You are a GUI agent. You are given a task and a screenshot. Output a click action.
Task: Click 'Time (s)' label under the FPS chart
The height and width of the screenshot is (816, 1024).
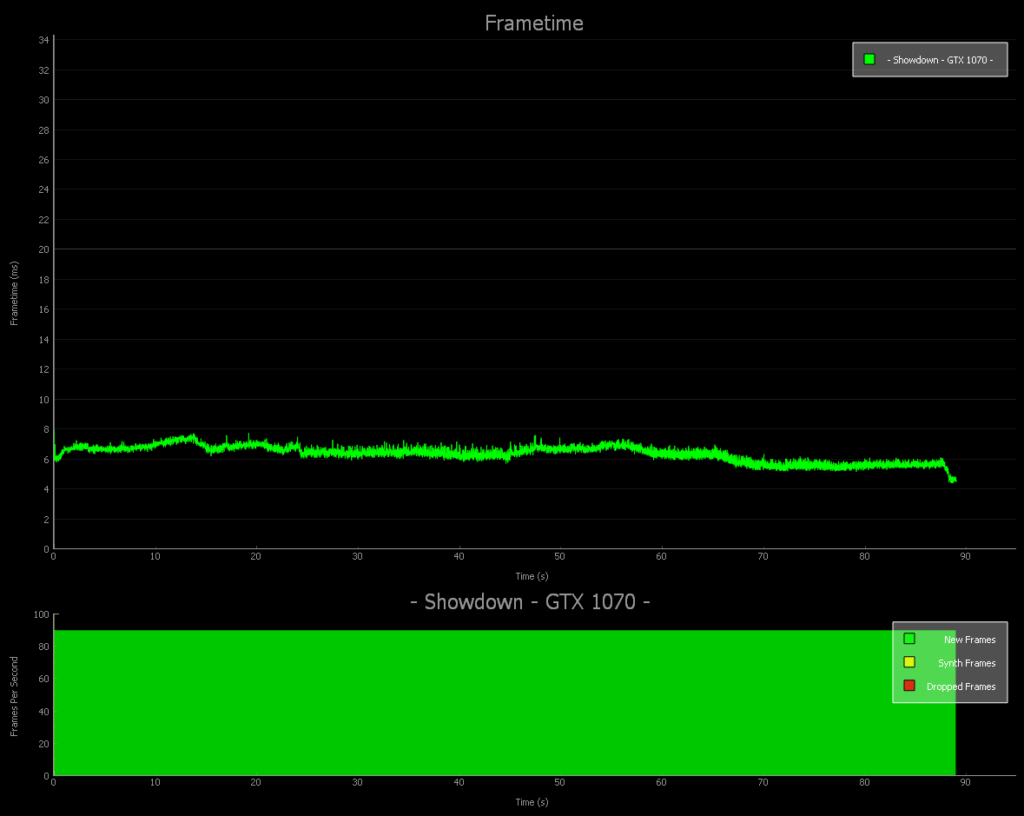531,802
